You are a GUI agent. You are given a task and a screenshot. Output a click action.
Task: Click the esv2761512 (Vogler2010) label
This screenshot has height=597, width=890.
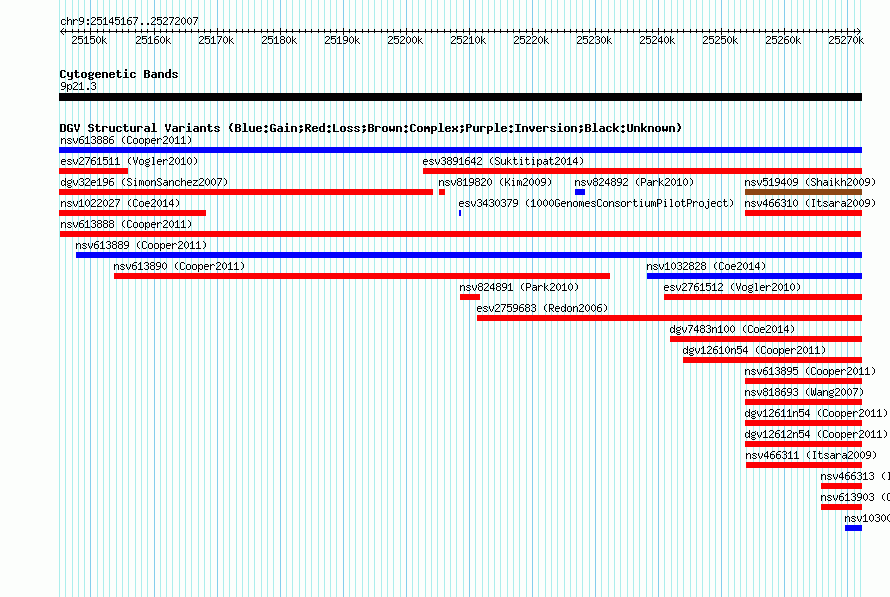click(x=732, y=287)
